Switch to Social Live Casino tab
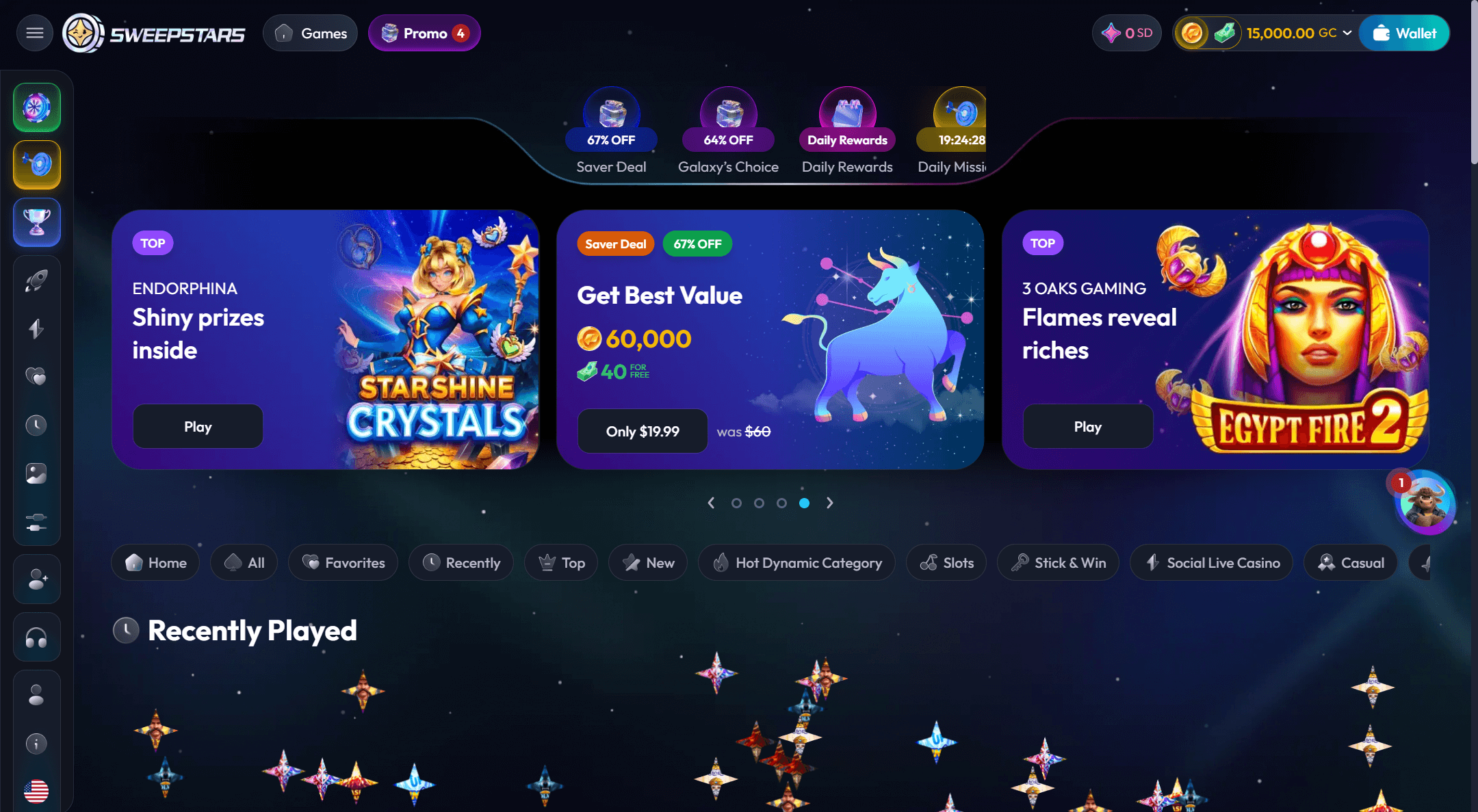This screenshot has height=812, width=1478. coord(1211,562)
